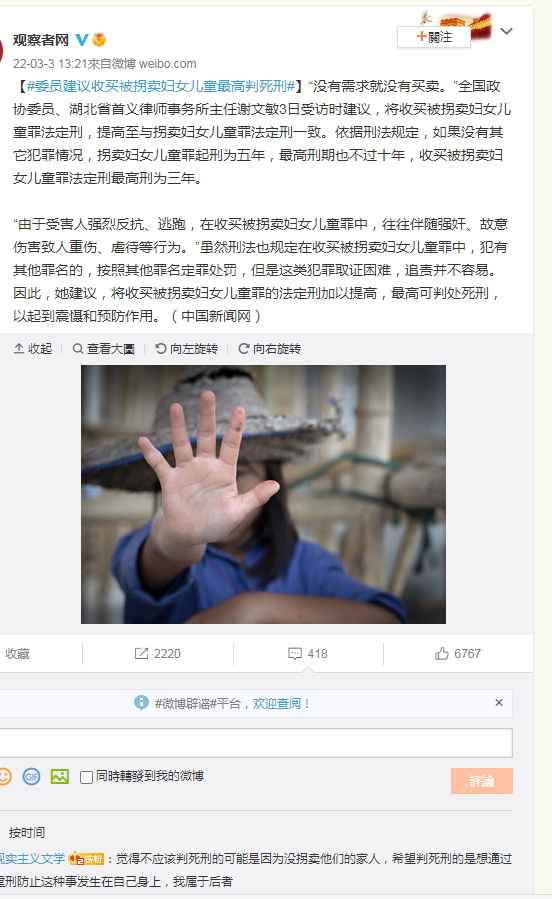
Task: Collapse image with 收起 arrow
Action: pos(33,349)
